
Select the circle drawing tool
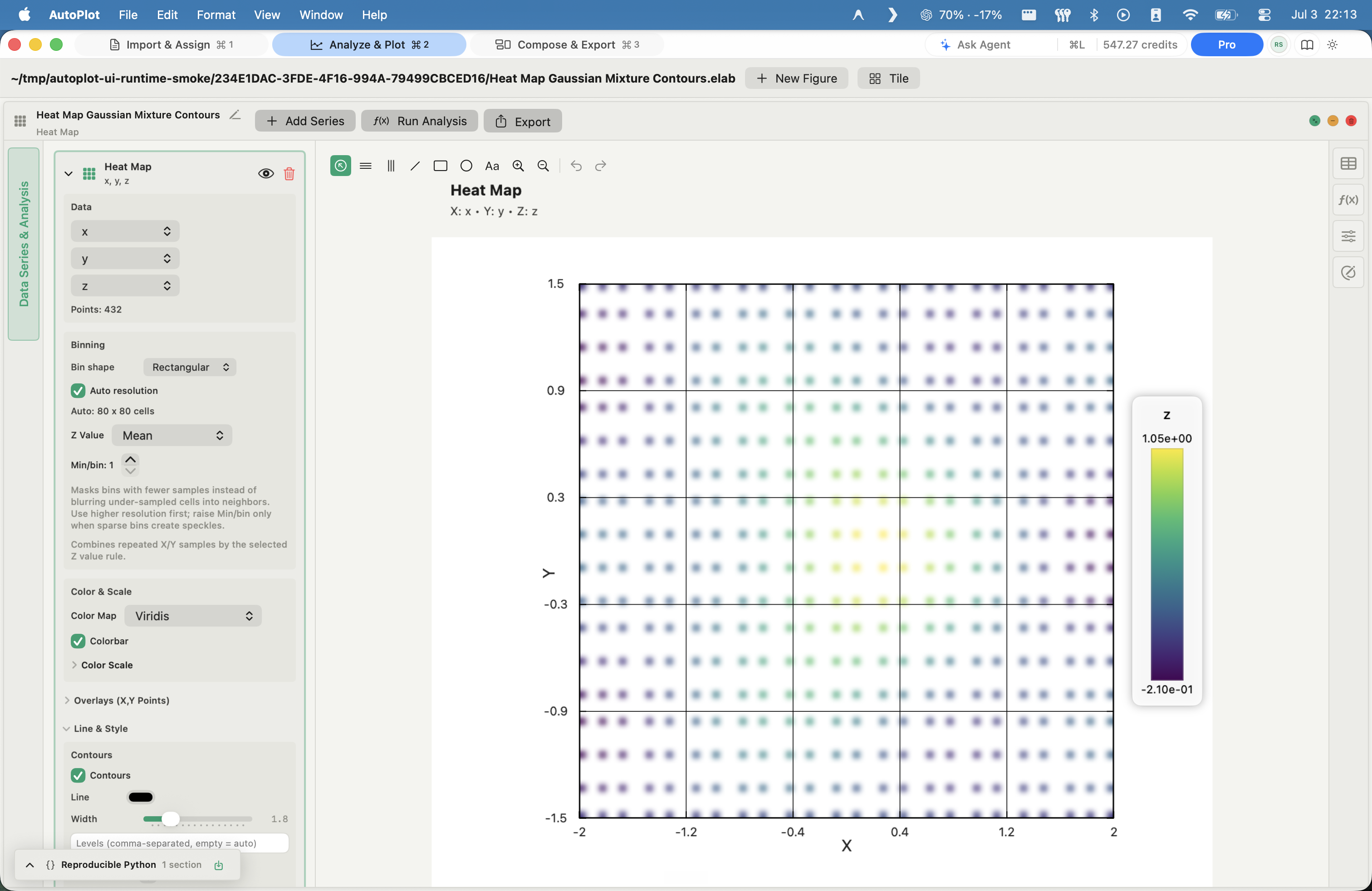(x=466, y=166)
